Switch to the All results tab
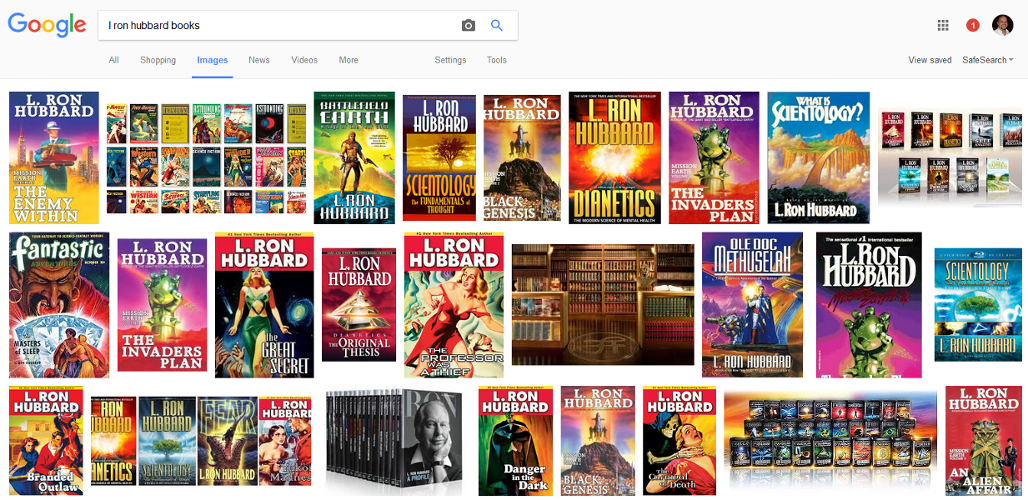This screenshot has height=500, width=1028. click(114, 60)
